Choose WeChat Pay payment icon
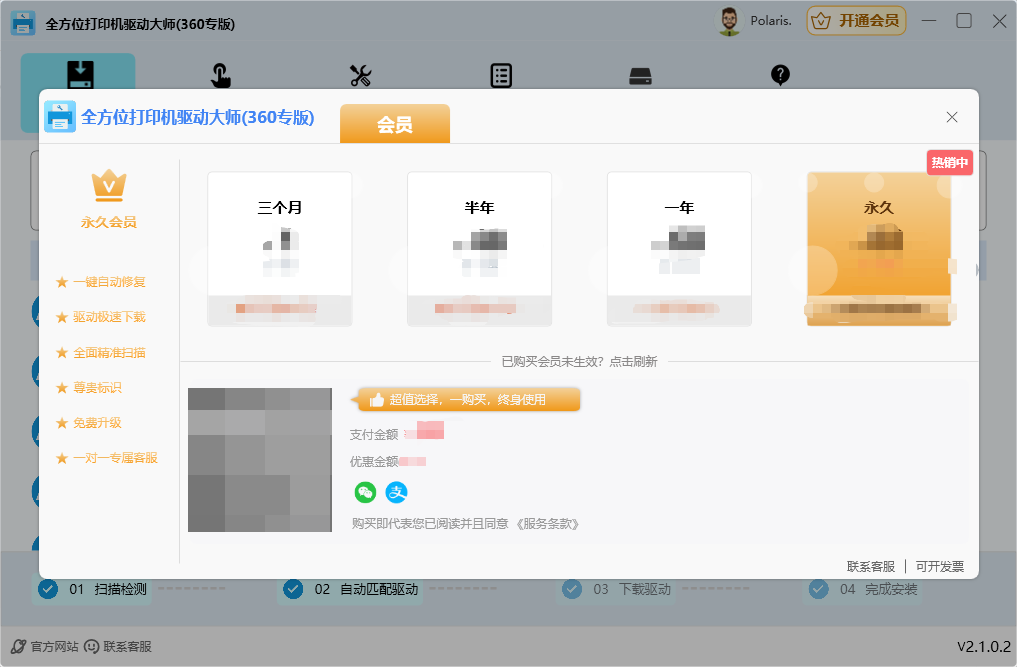 pos(365,492)
